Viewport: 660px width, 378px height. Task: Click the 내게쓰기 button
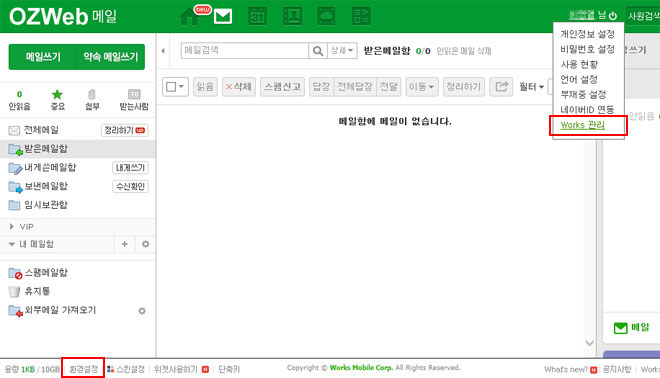pyautogui.click(x=130, y=168)
